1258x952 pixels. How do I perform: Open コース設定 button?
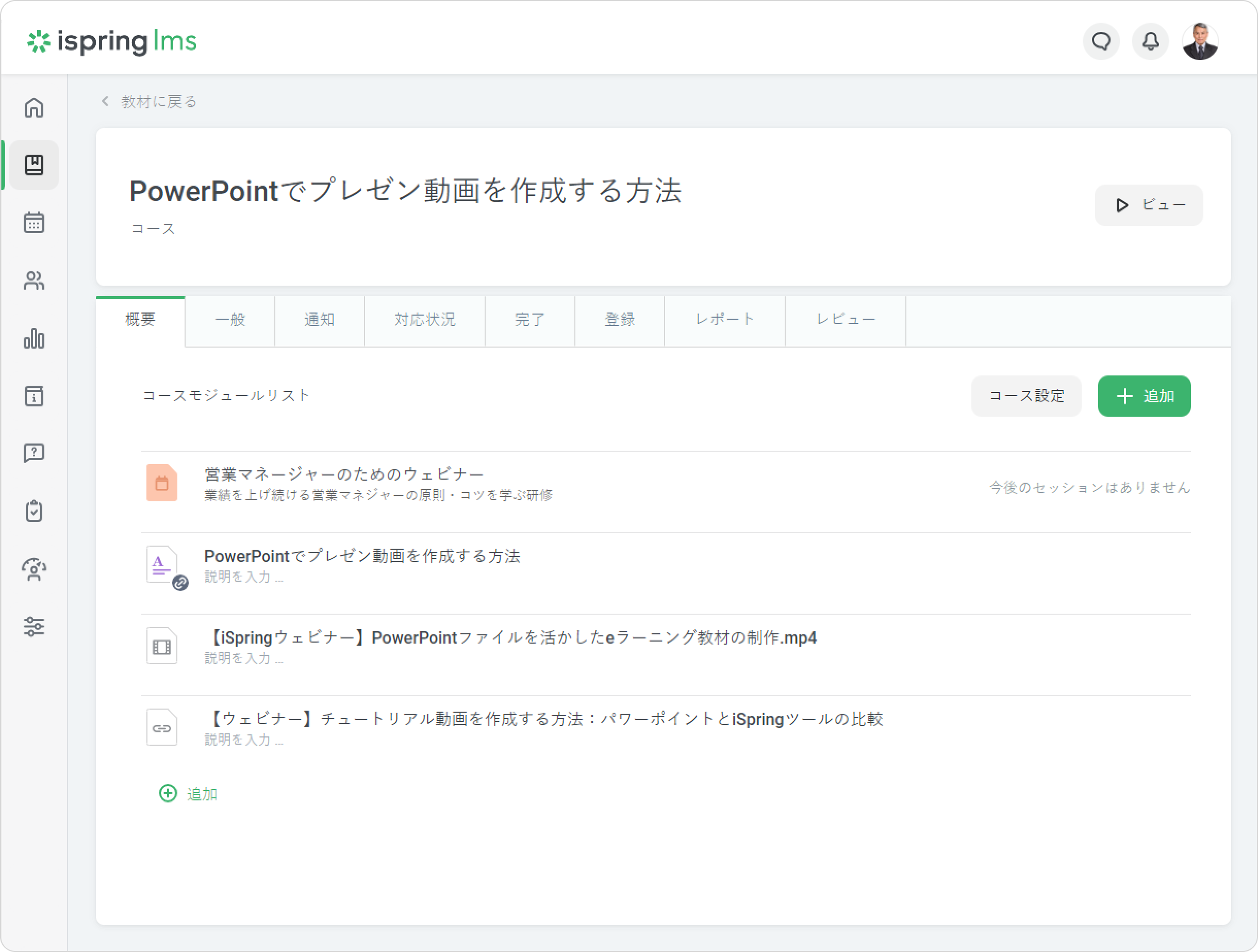coord(1026,396)
